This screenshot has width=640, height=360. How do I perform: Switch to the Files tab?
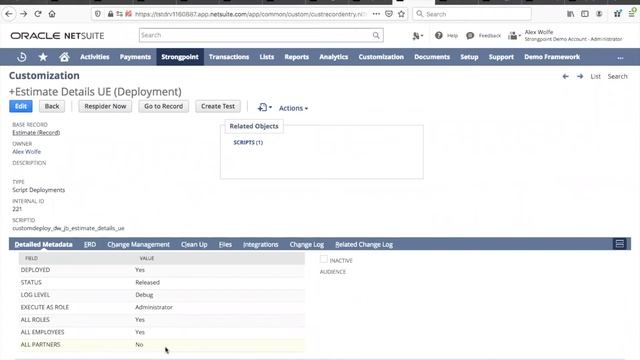point(225,244)
